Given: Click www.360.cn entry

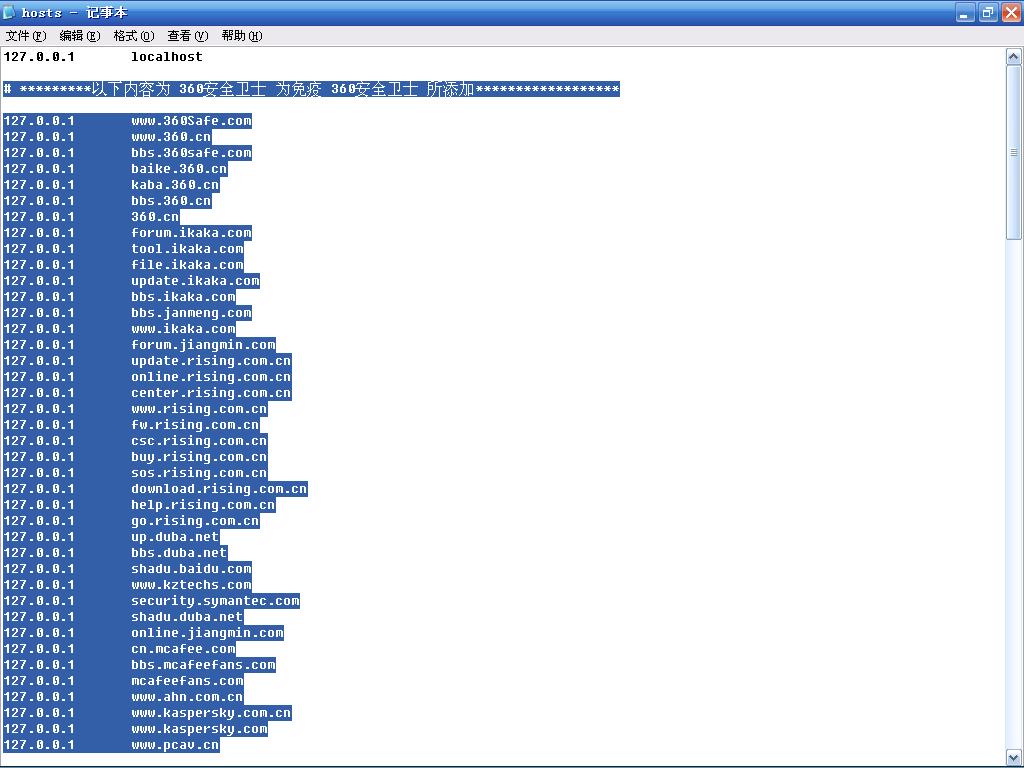Looking at the screenshot, I should [x=171, y=137].
